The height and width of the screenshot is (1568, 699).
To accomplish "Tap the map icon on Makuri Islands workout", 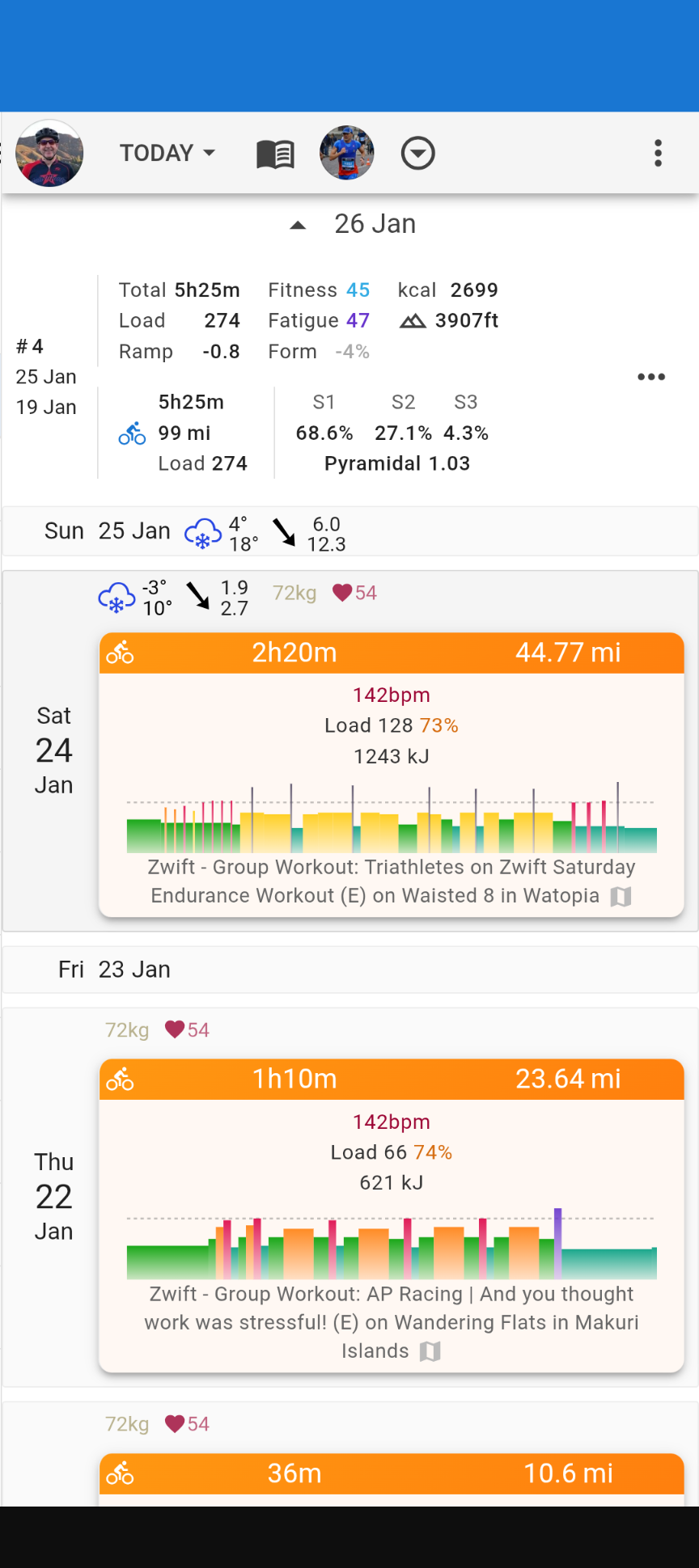I will [430, 1351].
